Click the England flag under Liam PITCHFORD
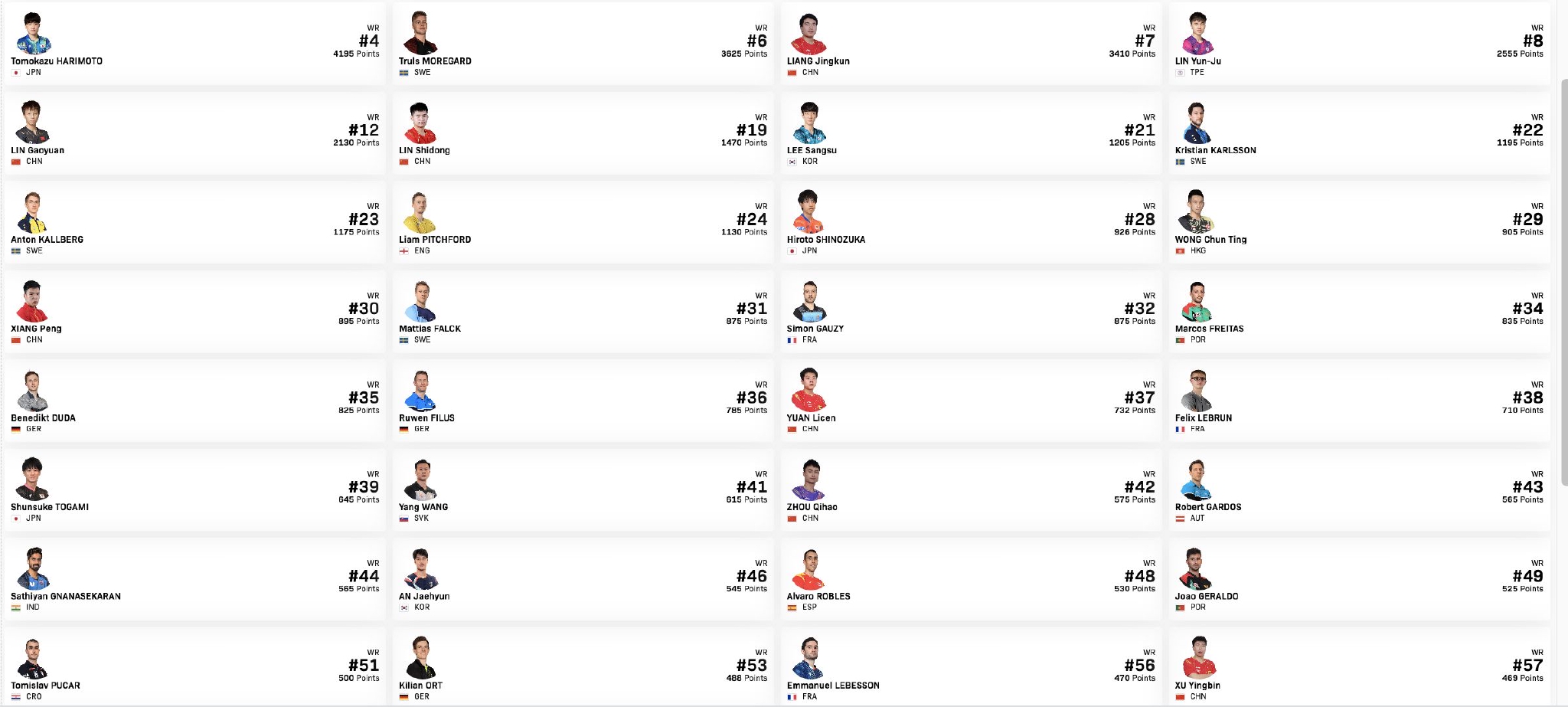This screenshot has width=1568, height=707. pyautogui.click(x=403, y=251)
